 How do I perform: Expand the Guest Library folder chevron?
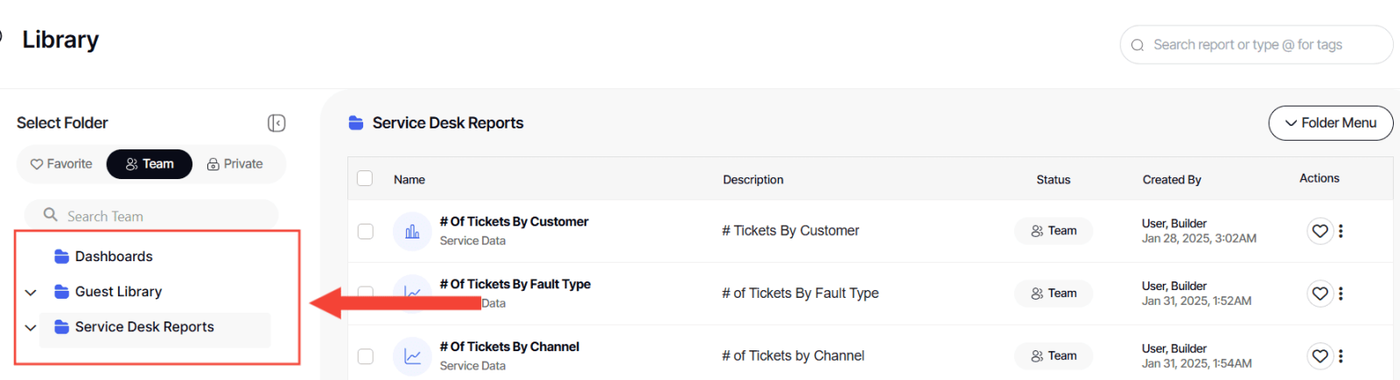coord(30,292)
